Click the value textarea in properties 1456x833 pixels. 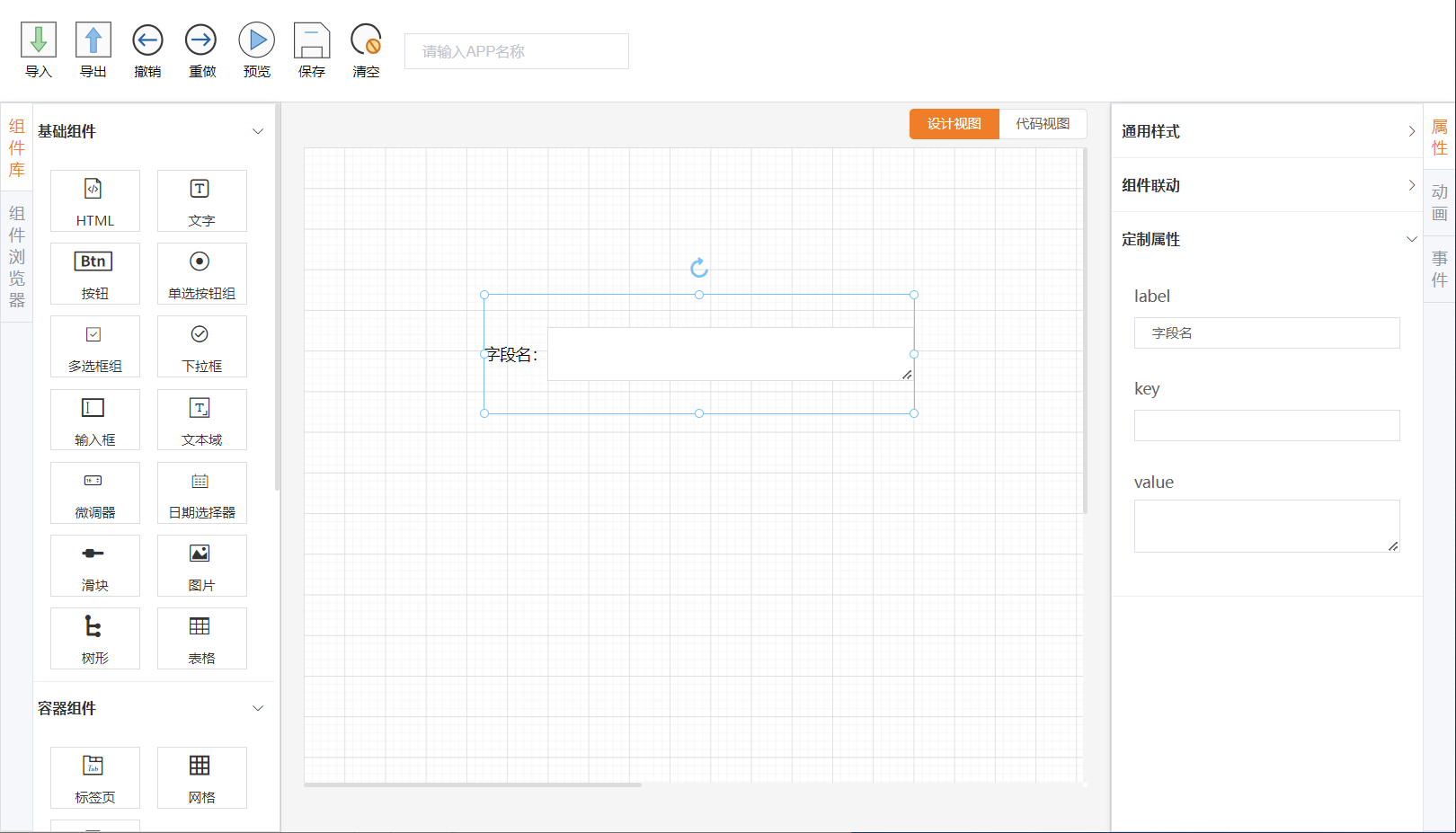[1267, 526]
